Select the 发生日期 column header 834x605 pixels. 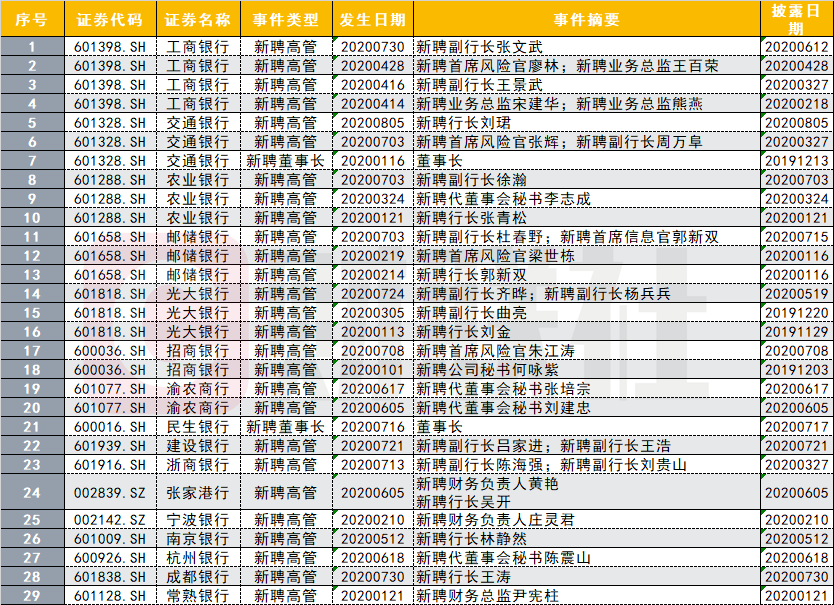coord(373,19)
